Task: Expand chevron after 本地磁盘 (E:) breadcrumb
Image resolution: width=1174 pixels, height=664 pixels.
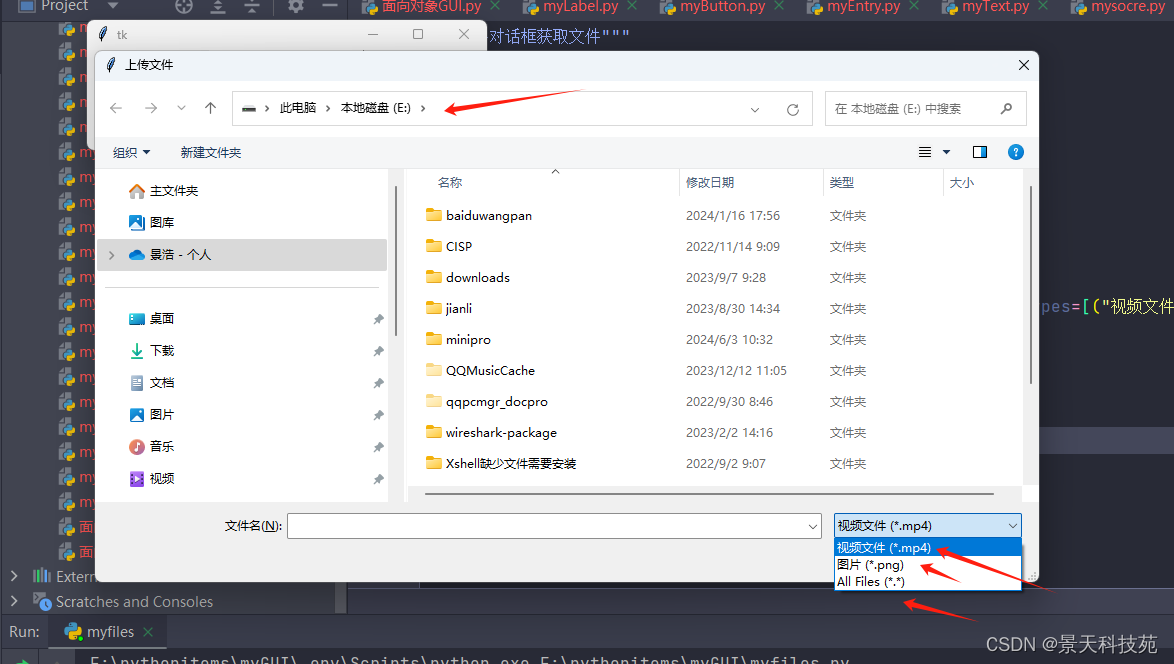Action: (423, 109)
